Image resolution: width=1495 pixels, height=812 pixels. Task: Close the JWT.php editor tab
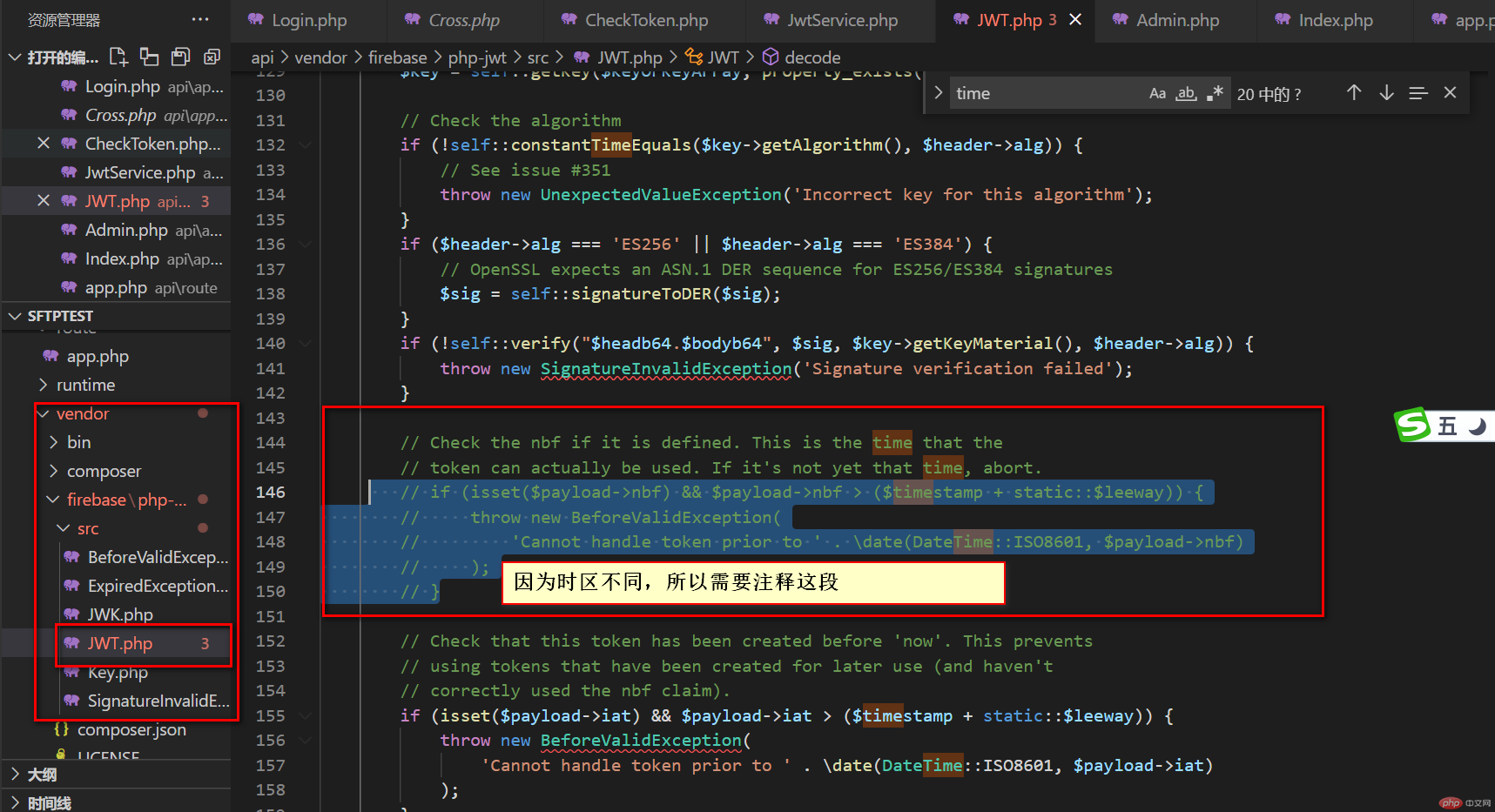pyautogui.click(x=1075, y=19)
